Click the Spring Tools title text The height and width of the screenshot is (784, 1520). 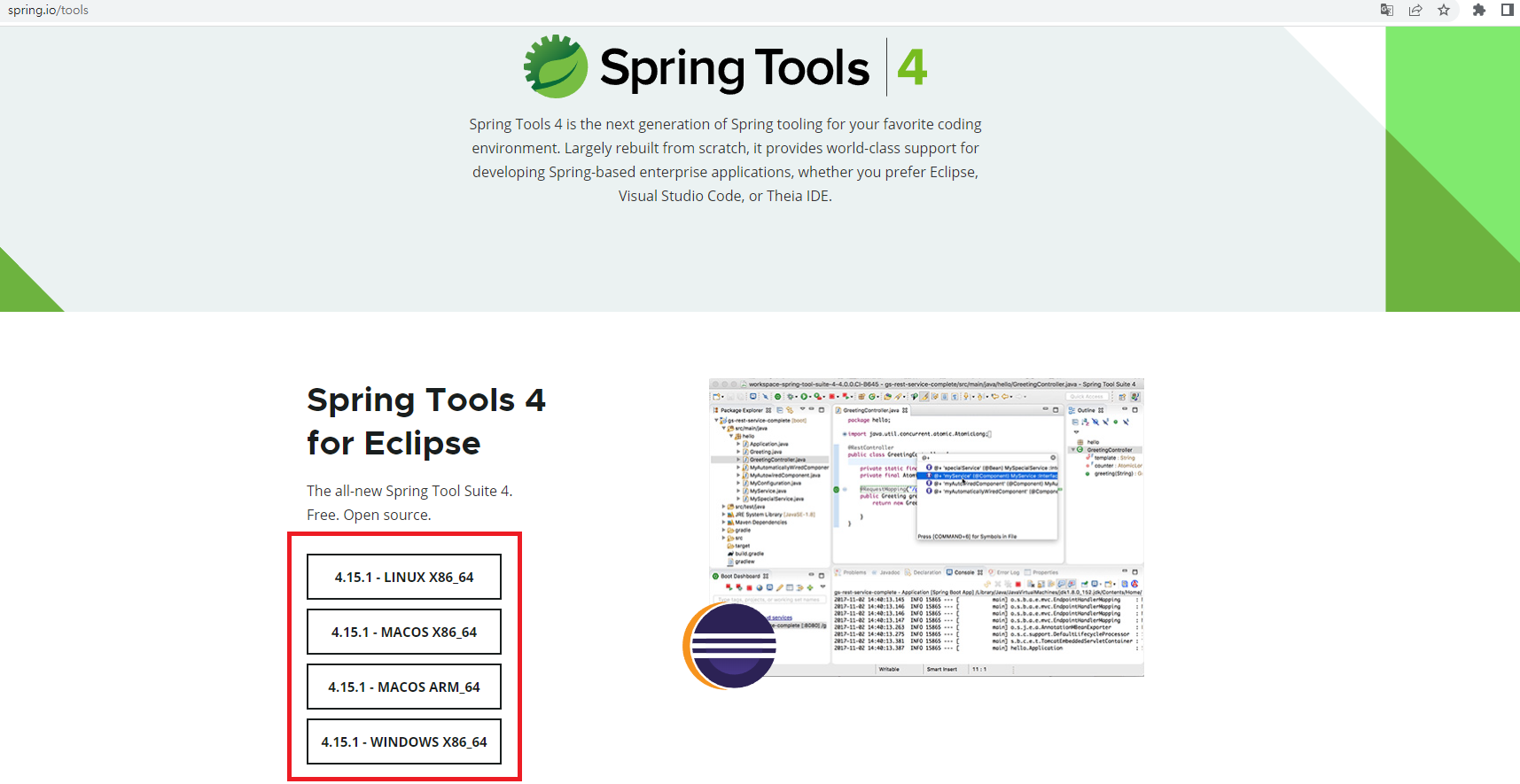(735, 68)
